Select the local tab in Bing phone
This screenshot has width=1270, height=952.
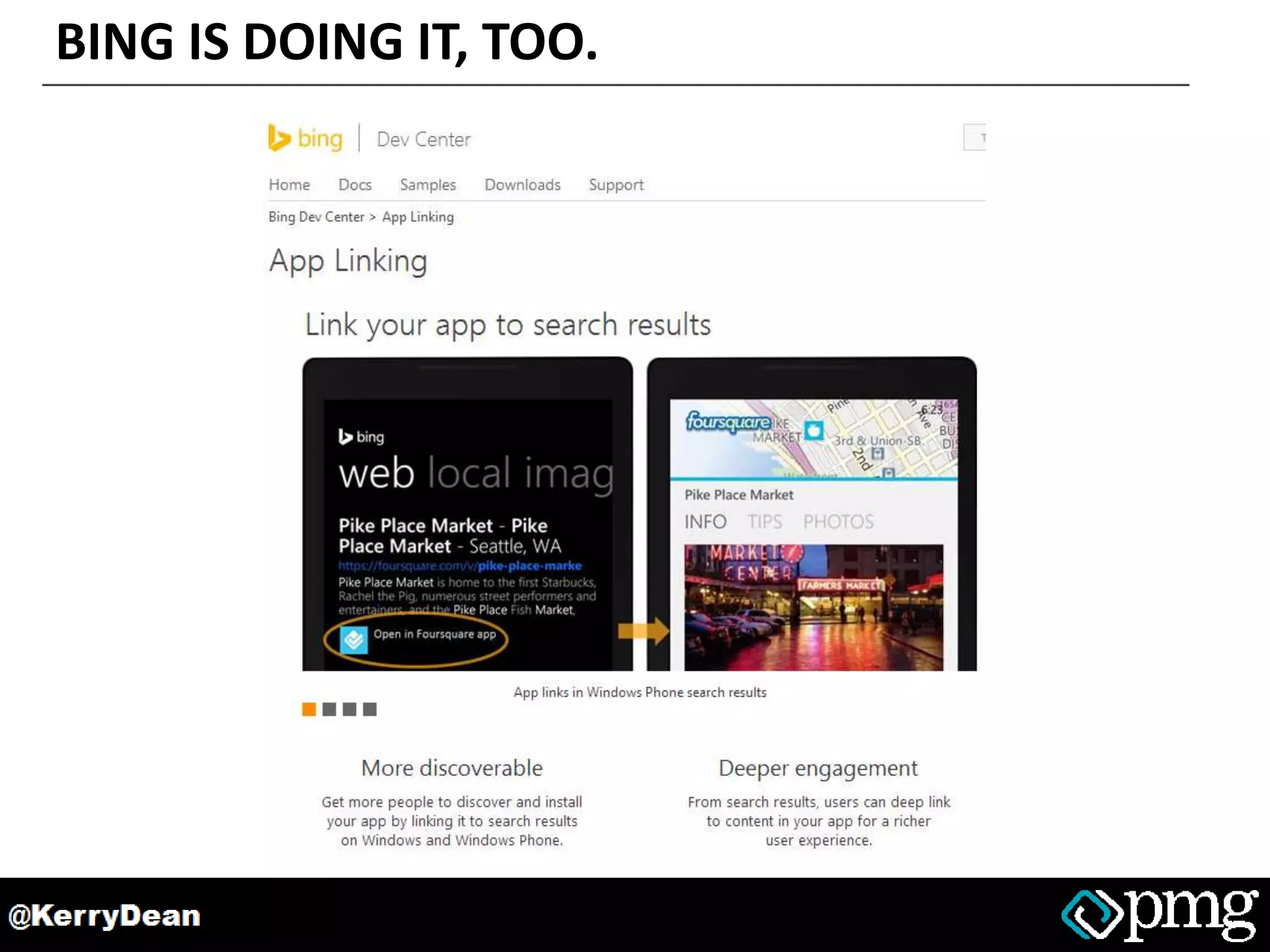(x=469, y=473)
